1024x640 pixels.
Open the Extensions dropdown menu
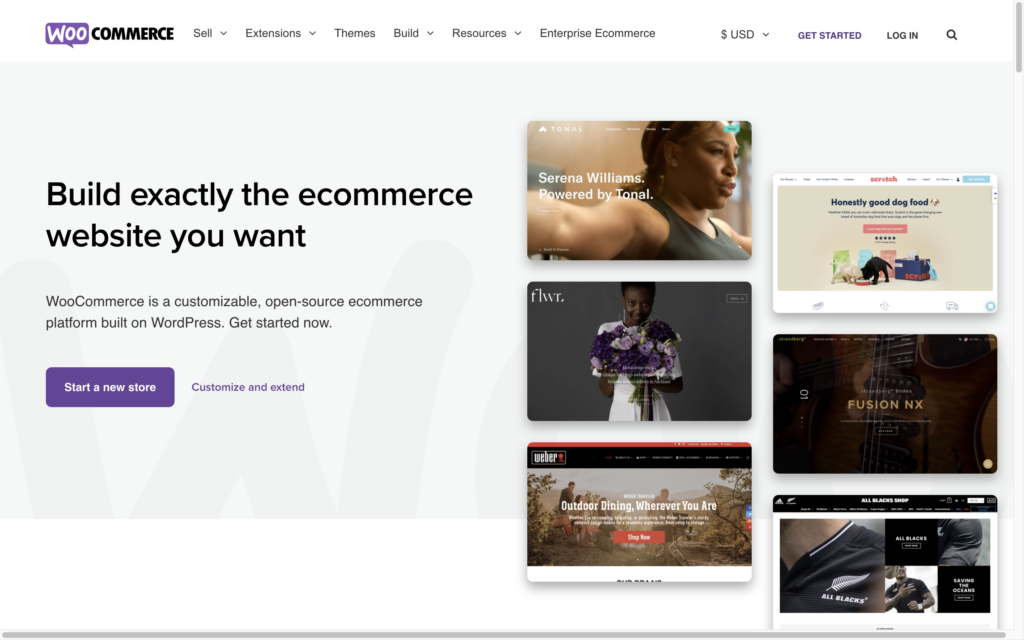(x=280, y=33)
